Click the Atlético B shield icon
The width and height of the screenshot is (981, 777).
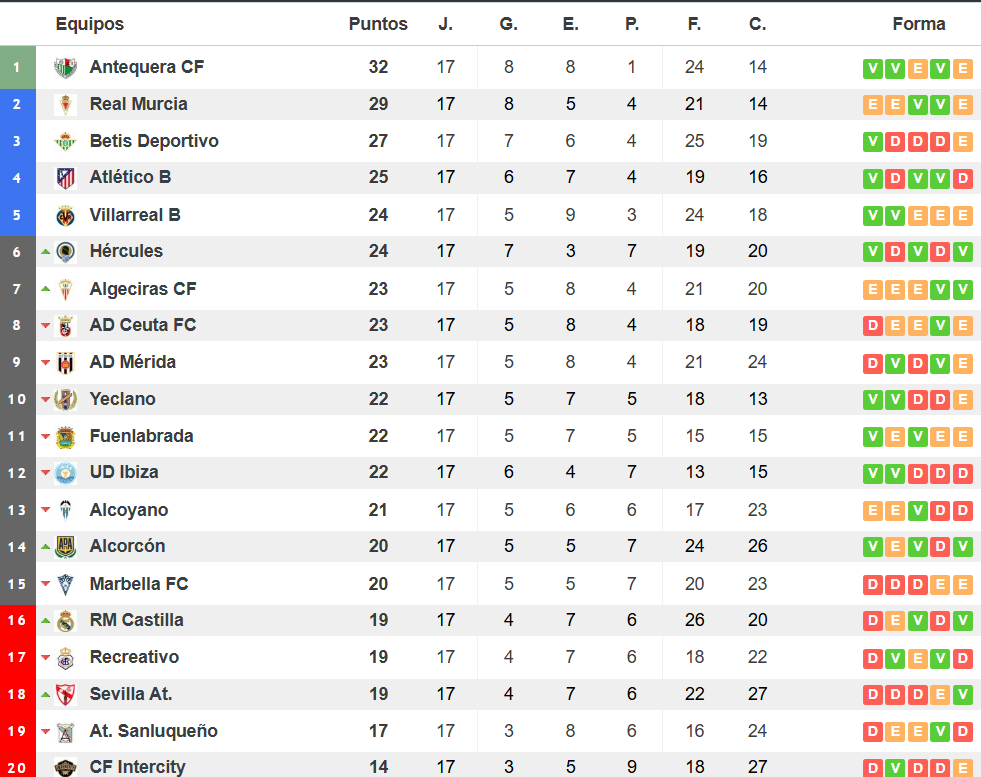coord(65,178)
